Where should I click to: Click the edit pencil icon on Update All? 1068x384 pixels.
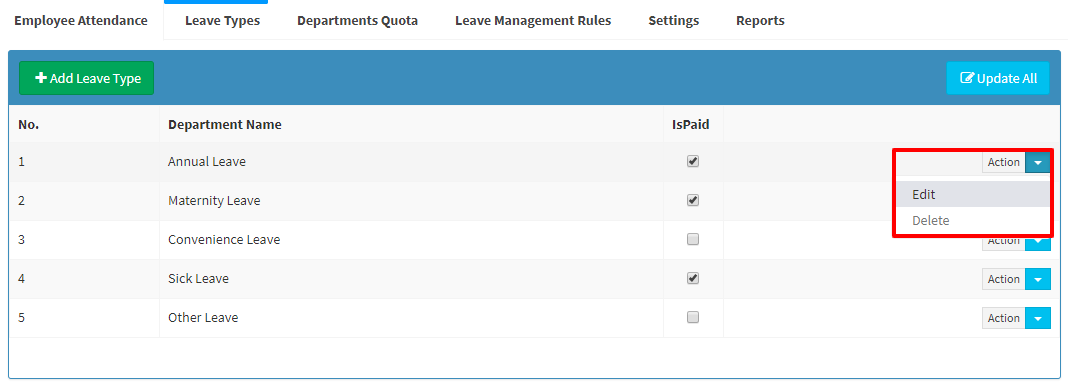[967, 78]
